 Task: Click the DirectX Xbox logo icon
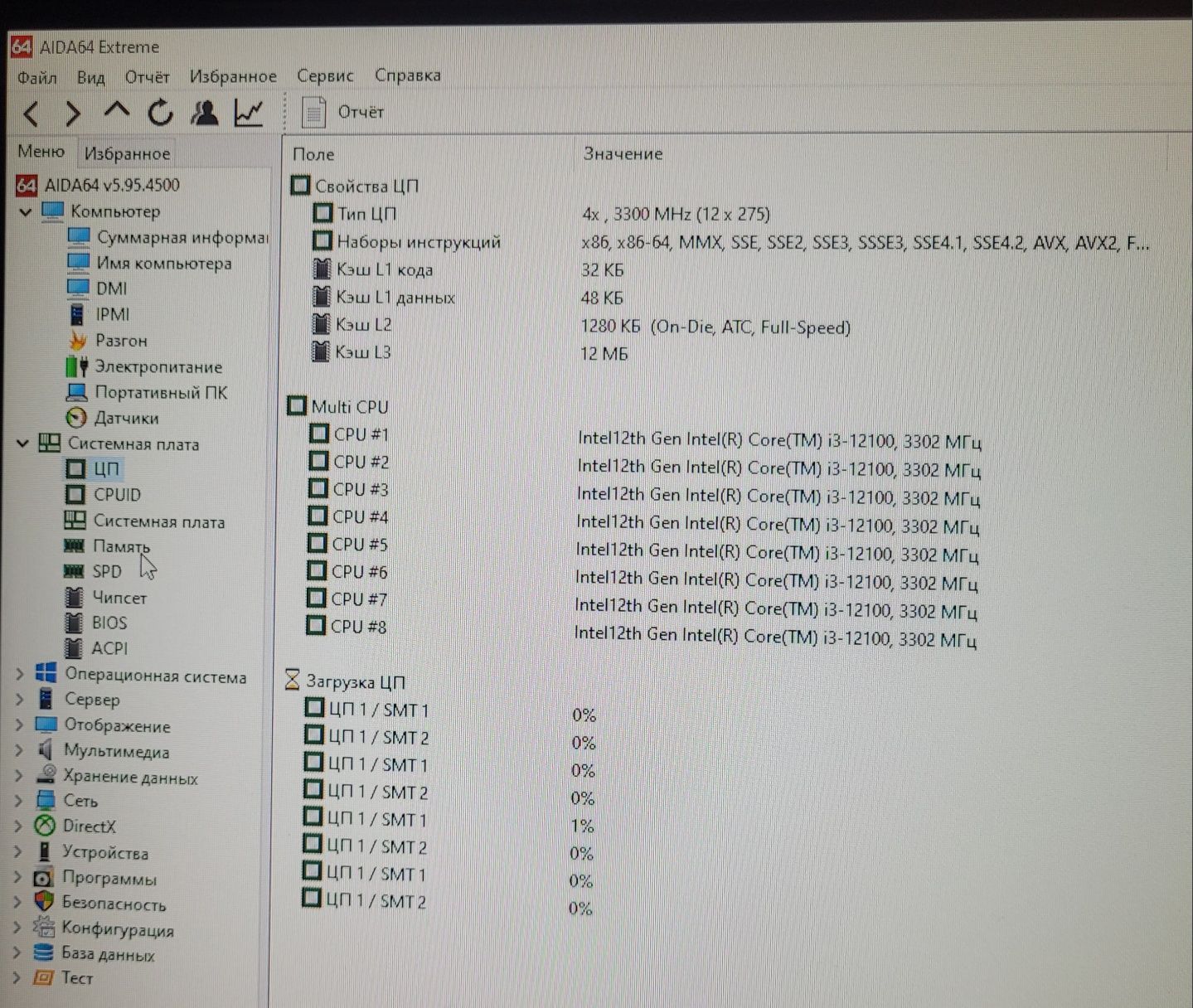(x=44, y=826)
